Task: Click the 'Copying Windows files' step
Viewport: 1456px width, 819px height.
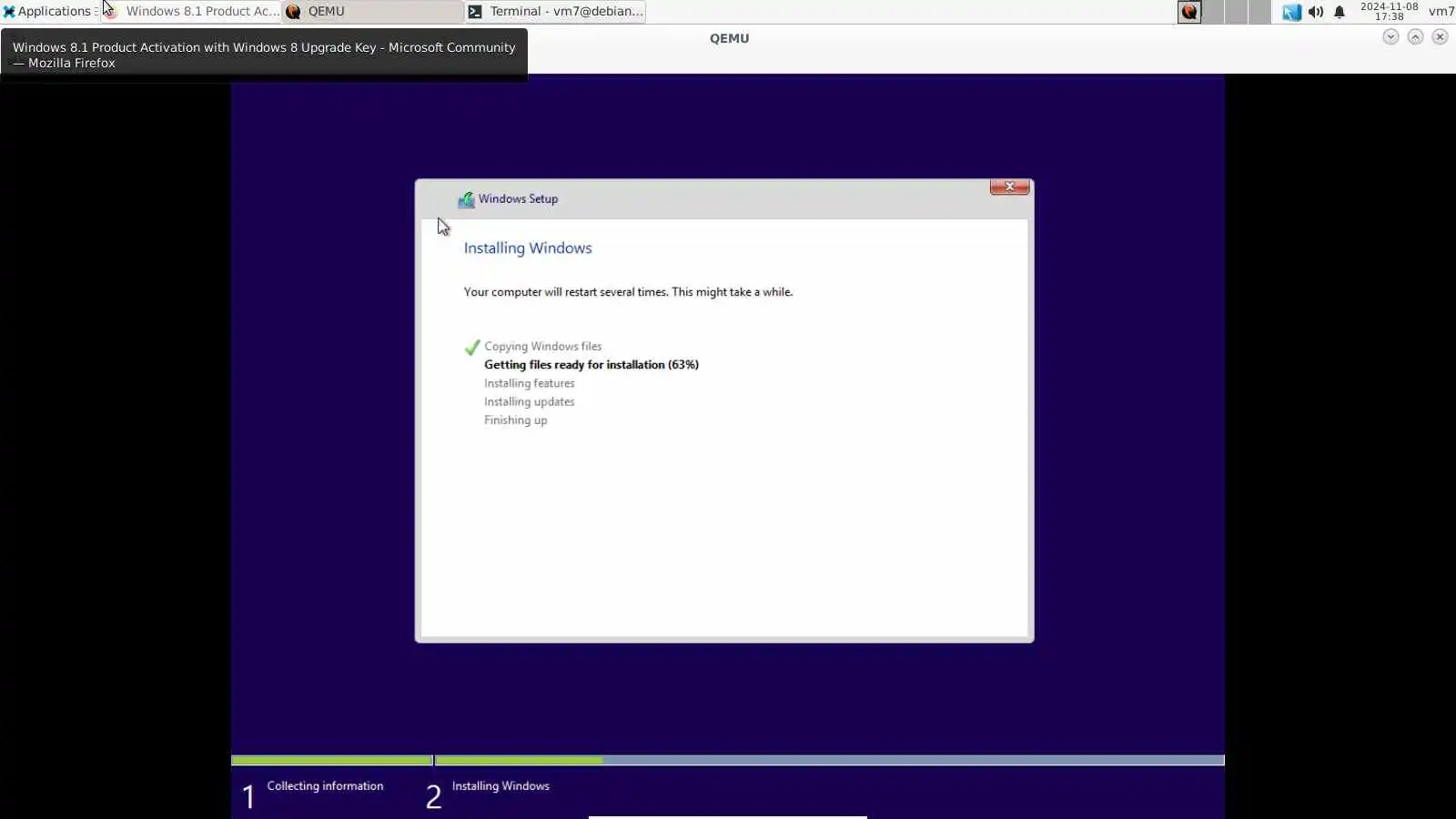Action: pyautogui.click(x=542, y=347)
